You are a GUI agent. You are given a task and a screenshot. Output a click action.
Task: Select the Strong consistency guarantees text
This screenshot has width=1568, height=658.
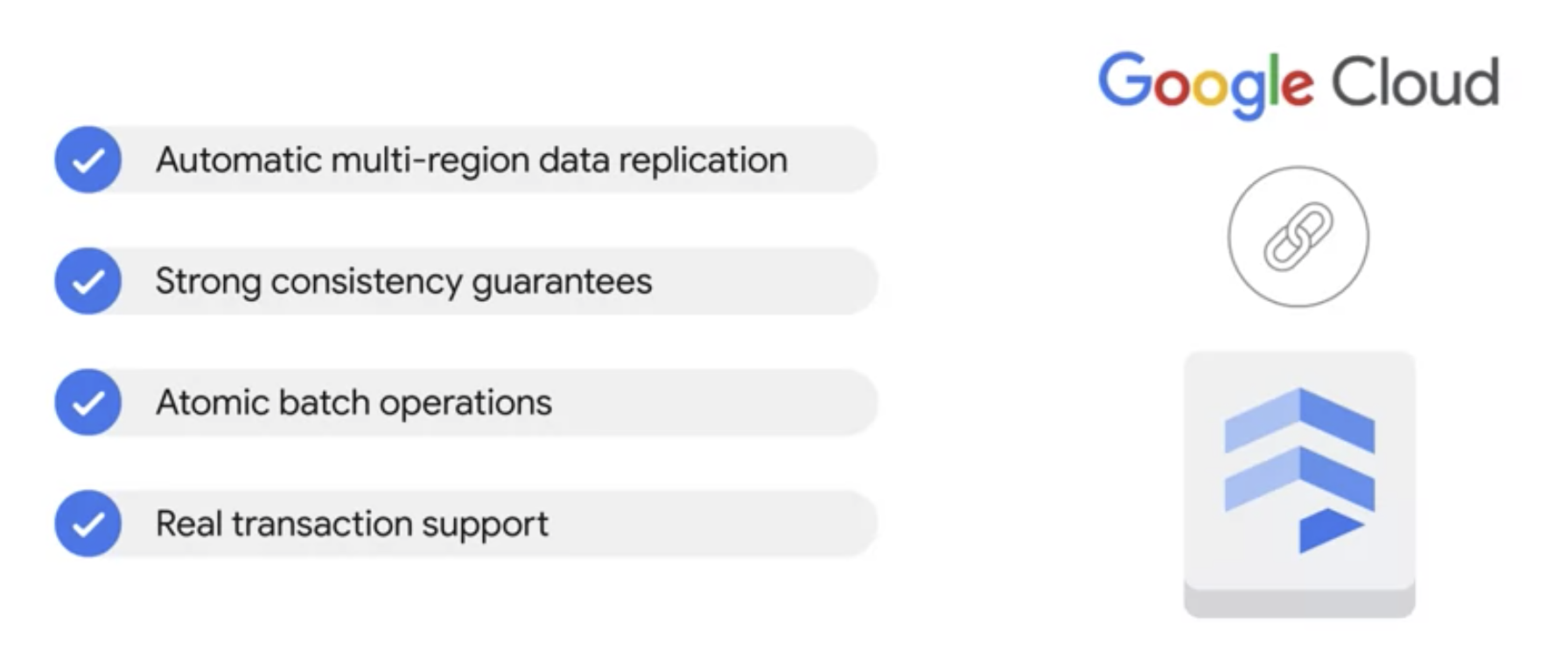[x=403, y=282]
